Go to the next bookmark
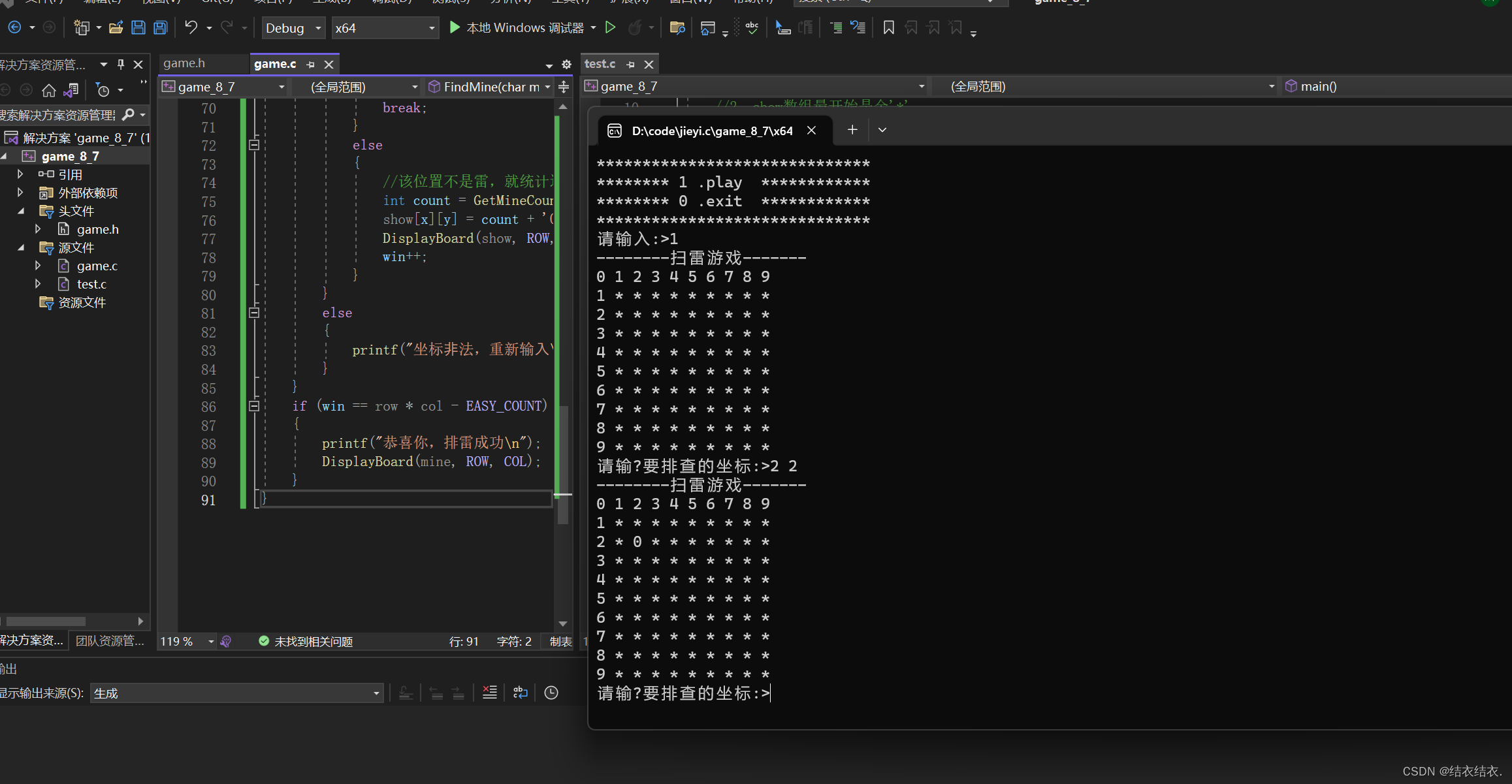 pyautogui.click(x=933, y=27)
